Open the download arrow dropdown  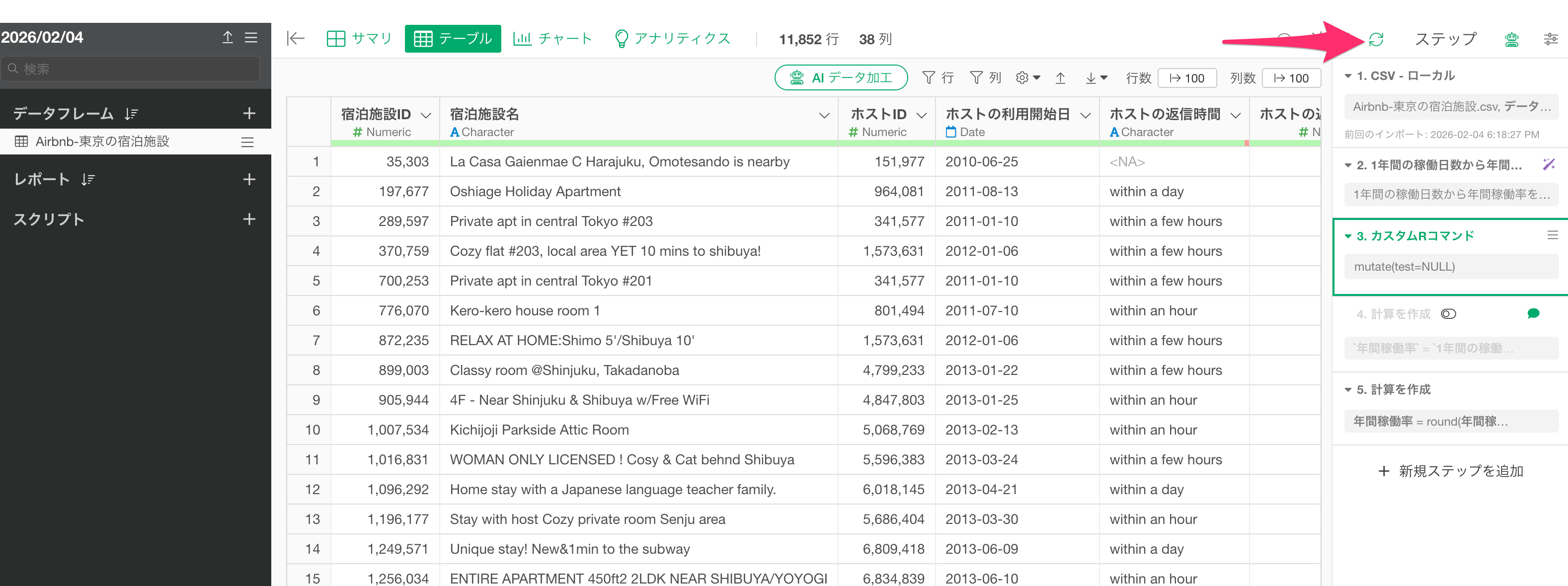tap(1096, 78)
